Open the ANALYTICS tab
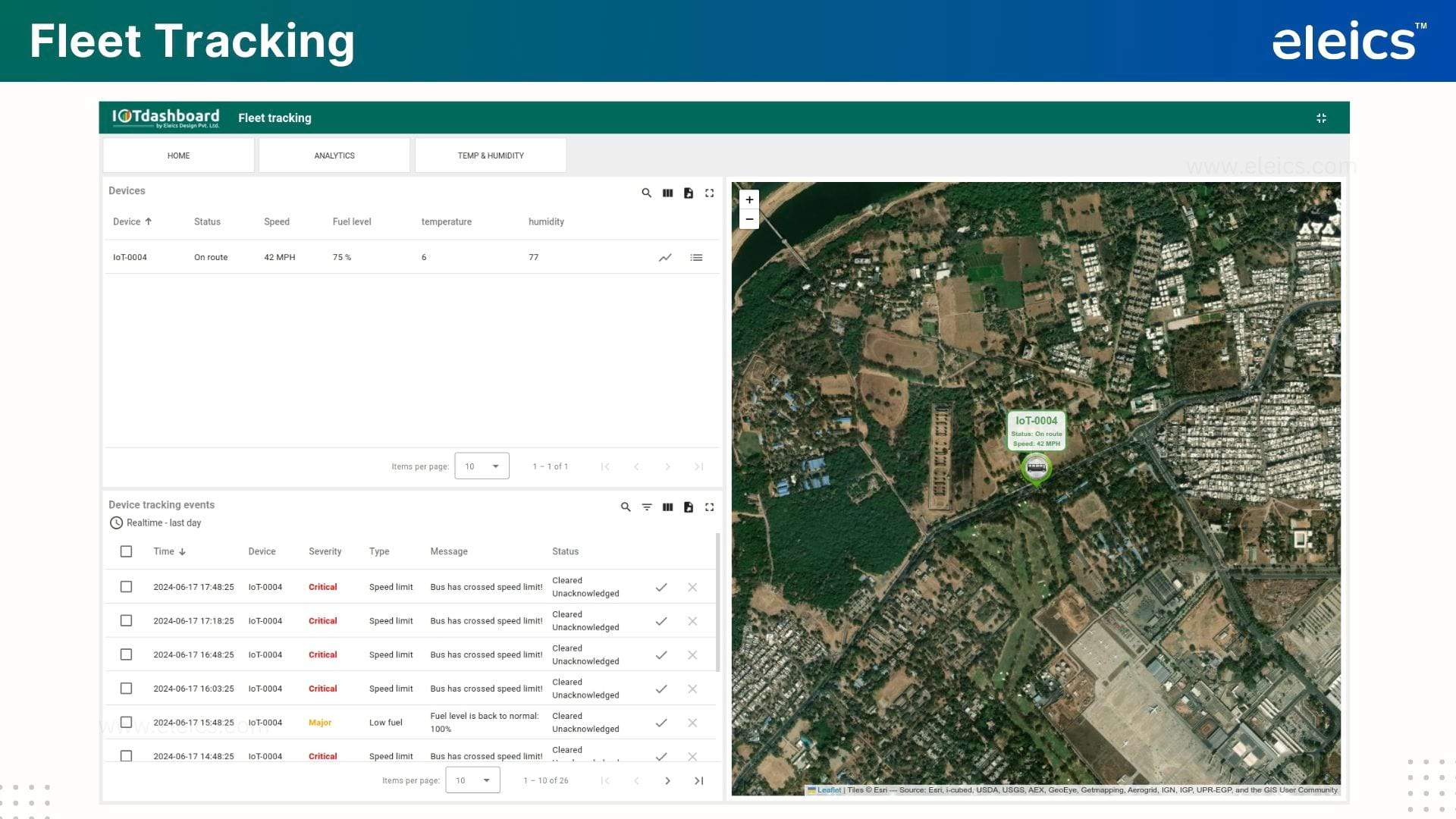1456x819 pixels. click(x=334, y=155)
